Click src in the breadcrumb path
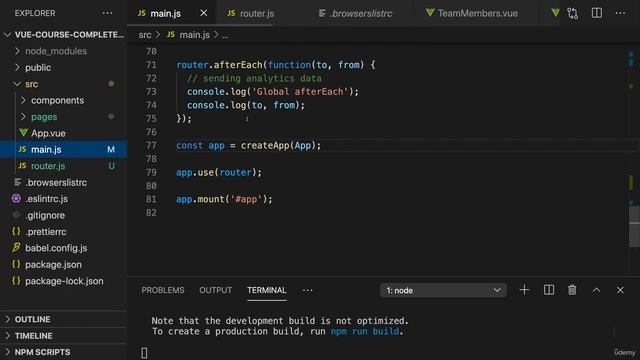640x360 pixels. tap(144, 35)
